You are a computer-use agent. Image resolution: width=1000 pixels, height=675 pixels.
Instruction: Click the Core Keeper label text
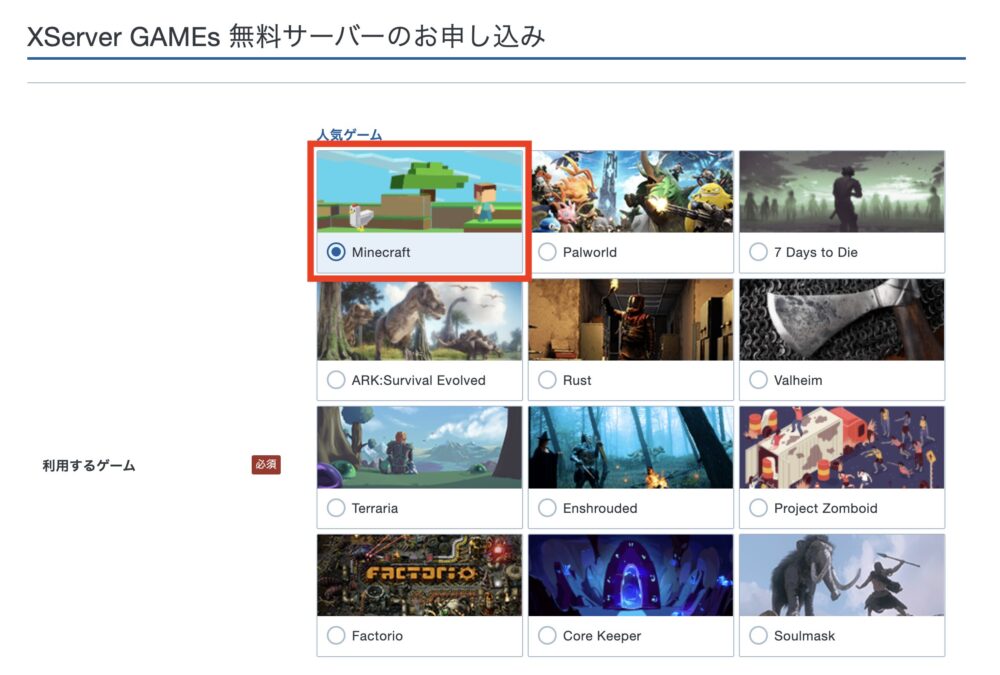click(601, 636)
